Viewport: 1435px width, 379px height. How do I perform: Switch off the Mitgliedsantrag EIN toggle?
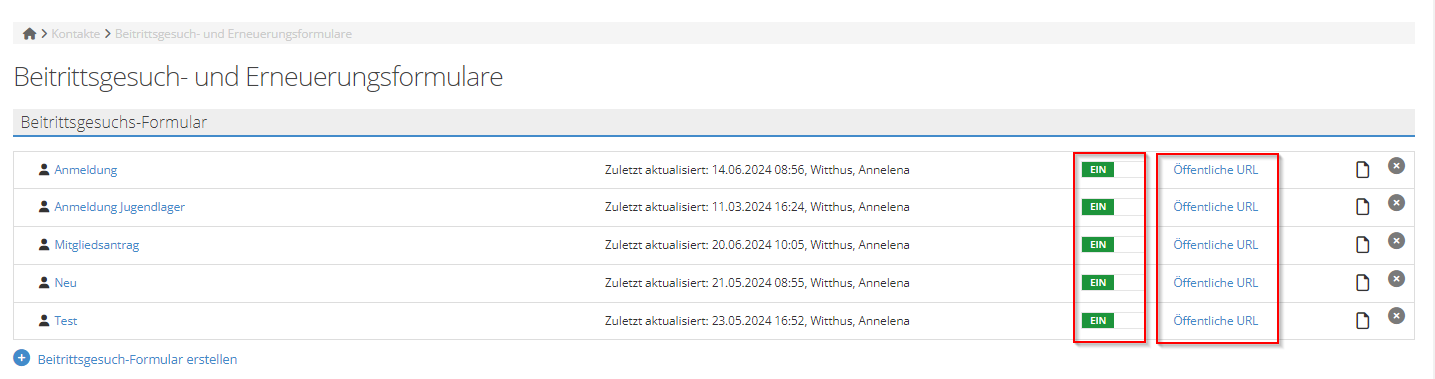(x=1111, y=244)
